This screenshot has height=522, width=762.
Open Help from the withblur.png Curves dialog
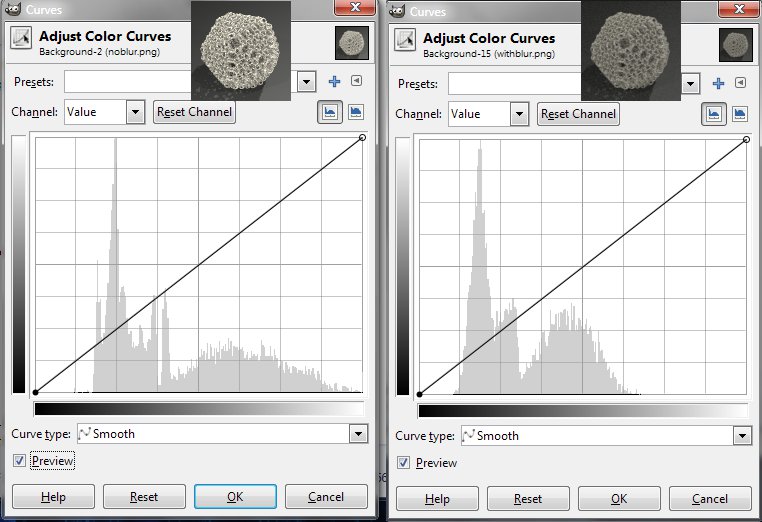[x=437, y=498]
